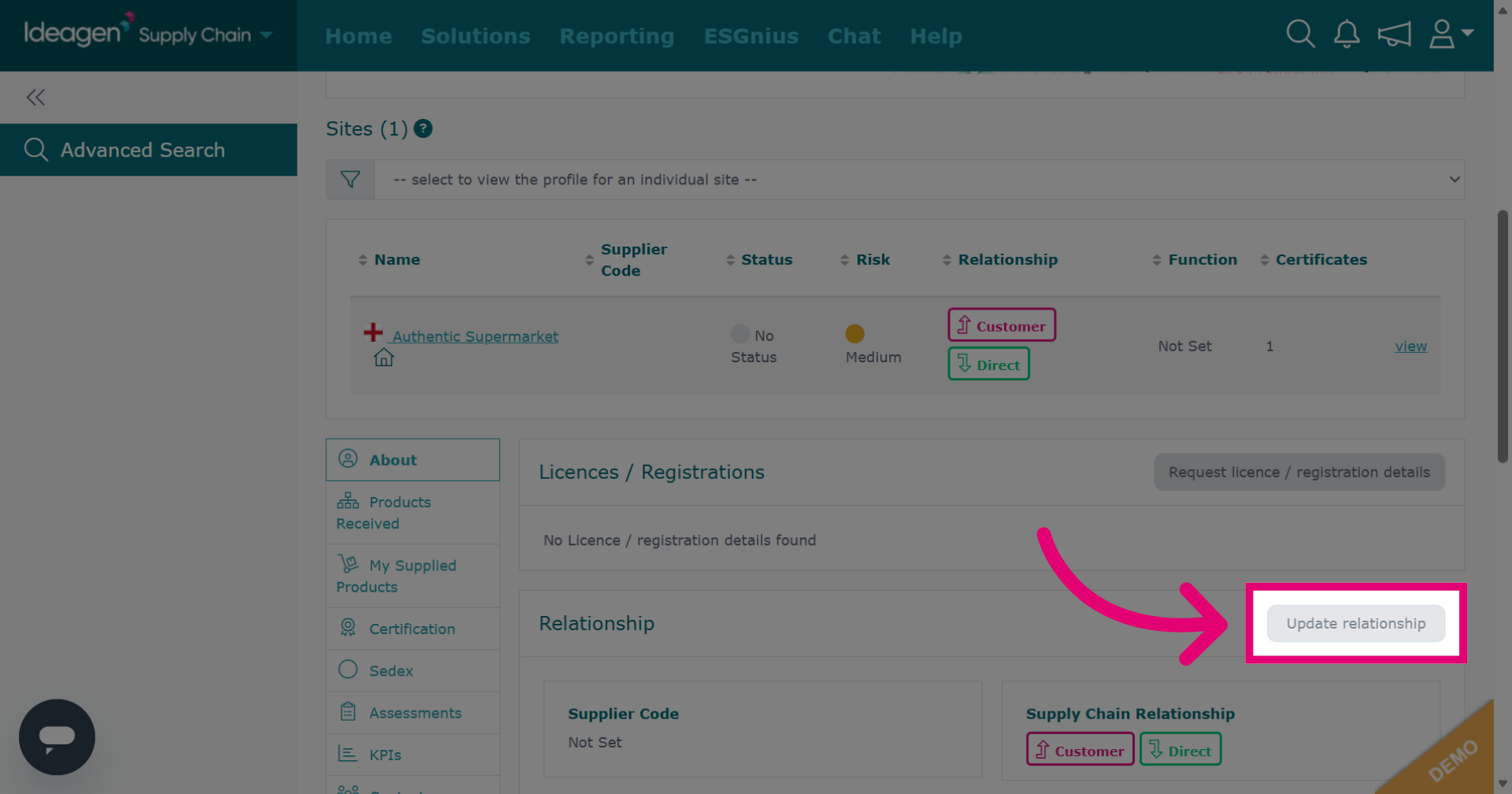Viewport: 1512px width, 794px height.
Task: Click the Update relationship button
Action: pos(1356,623)
